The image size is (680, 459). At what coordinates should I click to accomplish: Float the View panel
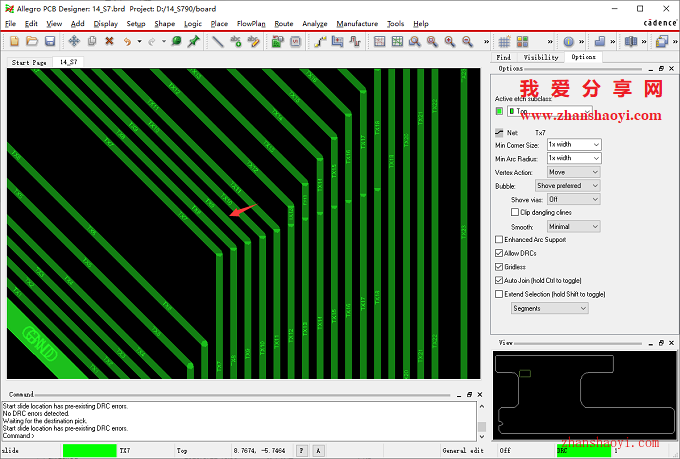(661, 343)
